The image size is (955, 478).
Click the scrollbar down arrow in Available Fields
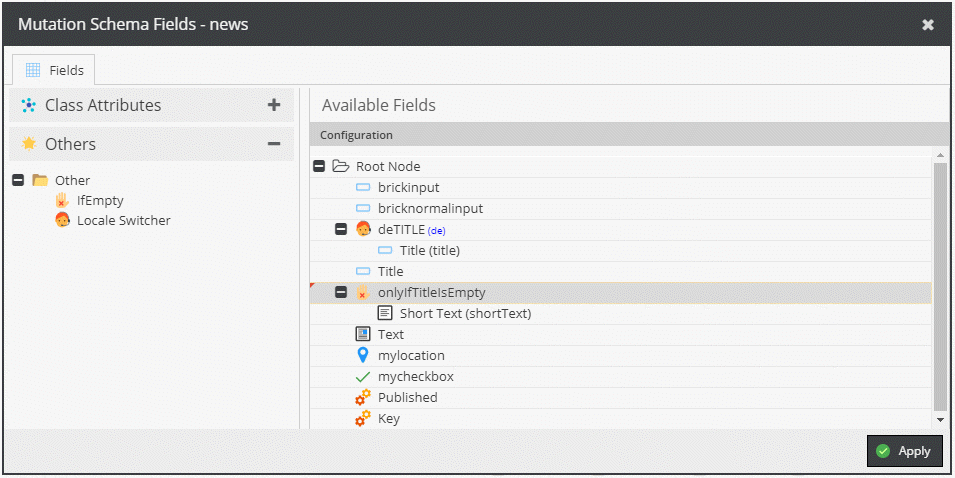point(940,421)
